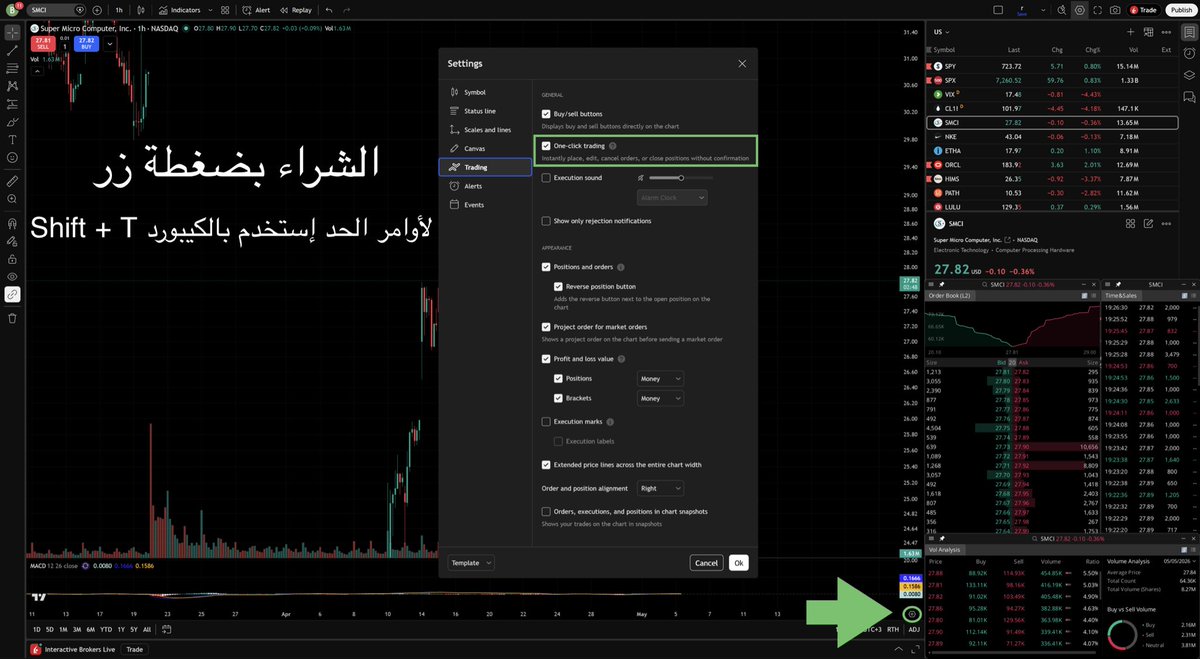Undo the last chart action
The image size is (1200, 659).
[329, 9]
